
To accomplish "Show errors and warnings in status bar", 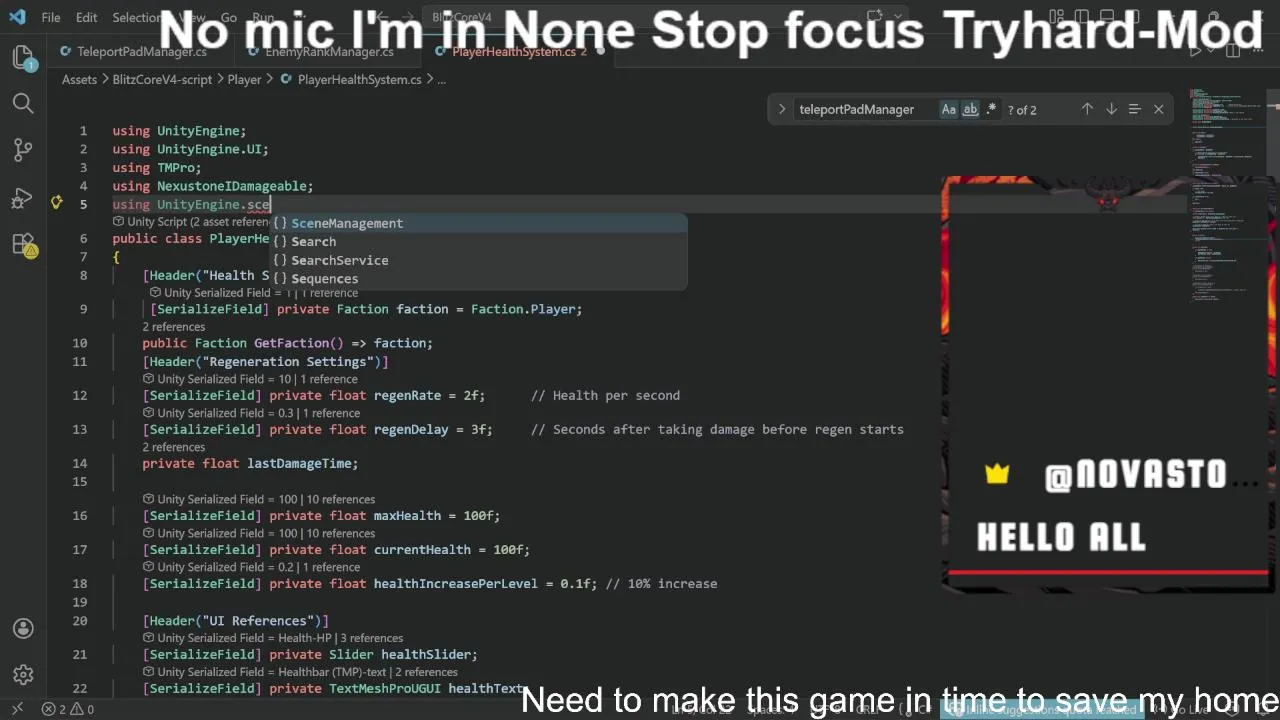I will click(68, 709).
